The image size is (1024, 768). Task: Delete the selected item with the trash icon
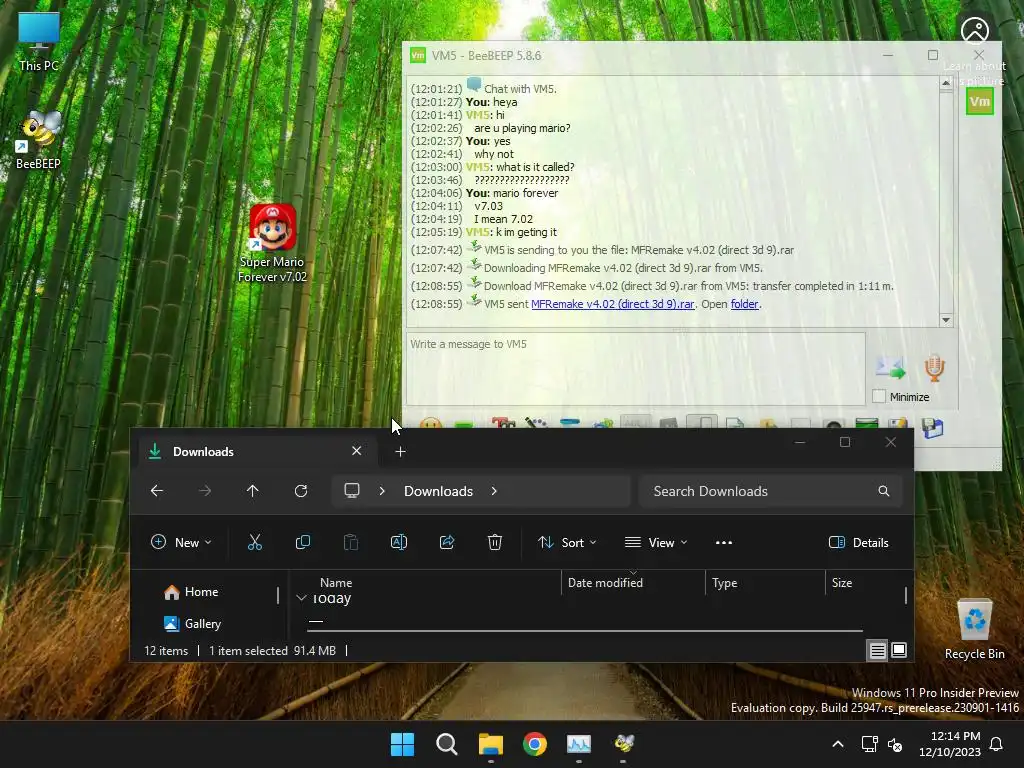pos(495,542)
